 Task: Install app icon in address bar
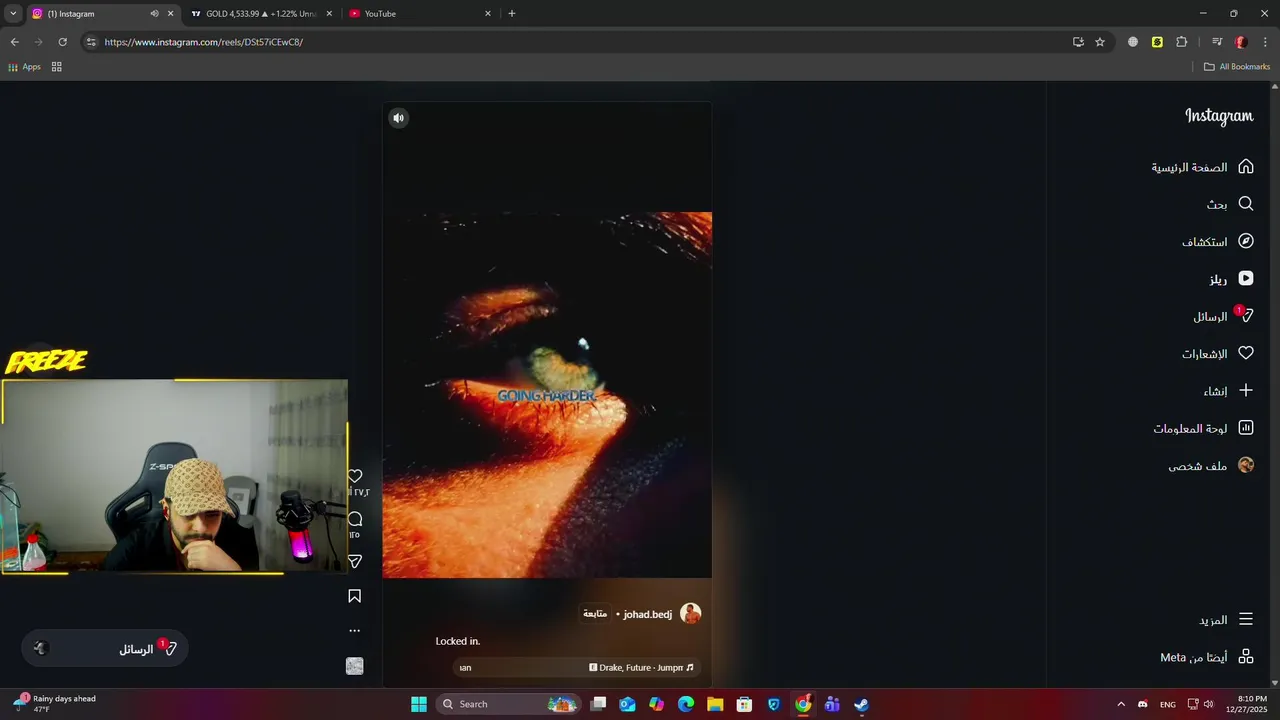pos(1078,42)
